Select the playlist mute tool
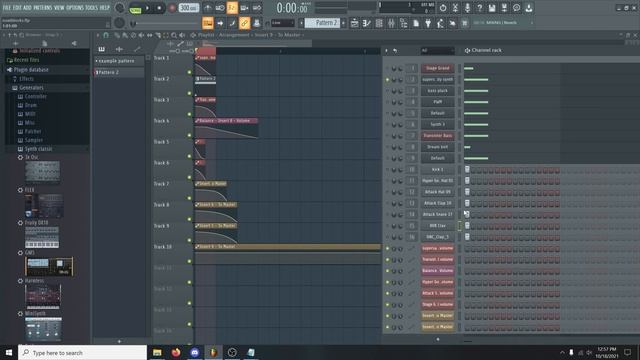640x360 pixels. coord(141,36)
